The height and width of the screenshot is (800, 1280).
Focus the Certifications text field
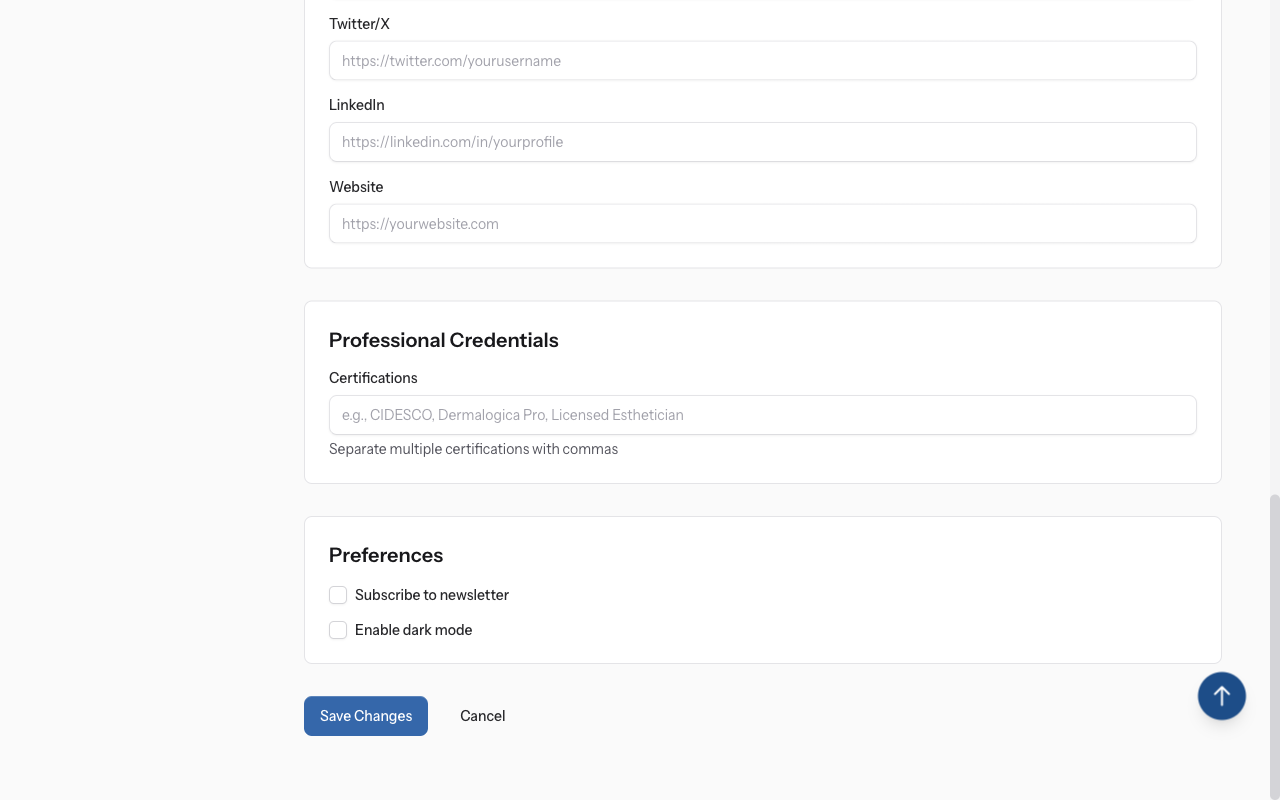tap(762, 415)
